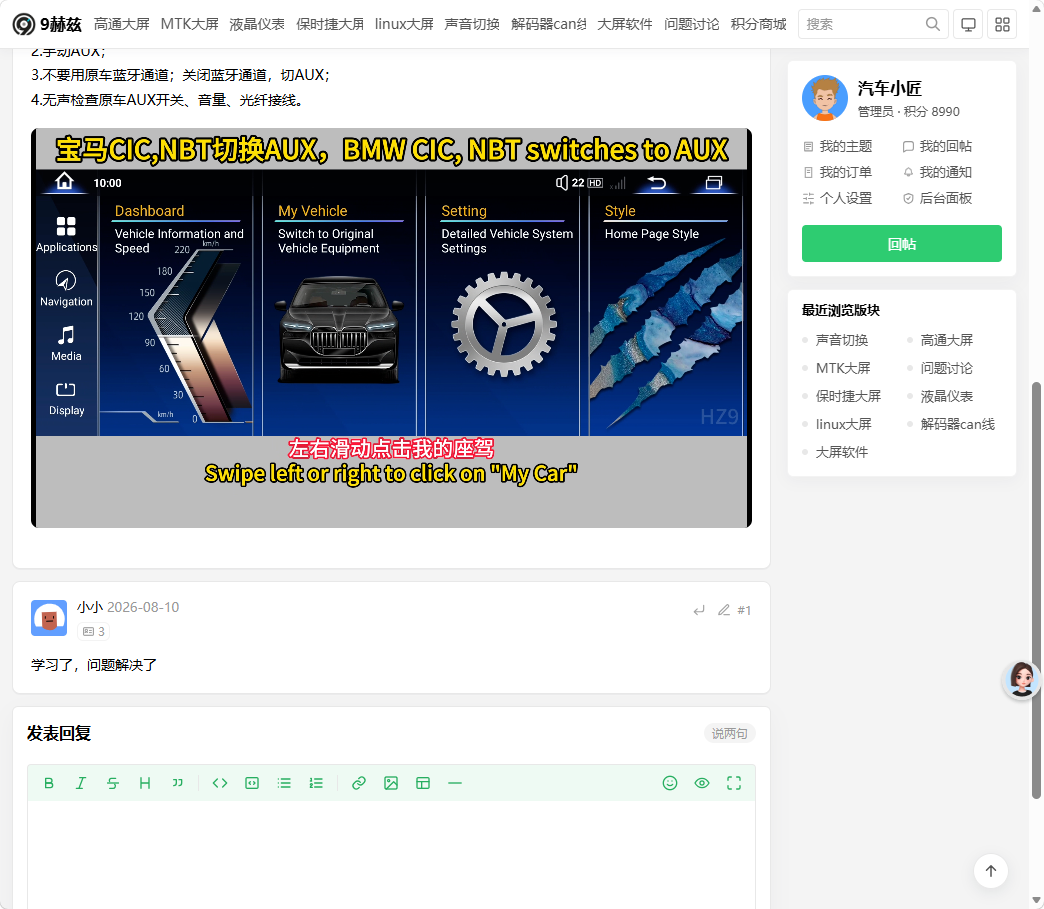The image size is (1044, 909).
Task: Insert horizontal rule in reply editor
Action: [x=455, y=783]
